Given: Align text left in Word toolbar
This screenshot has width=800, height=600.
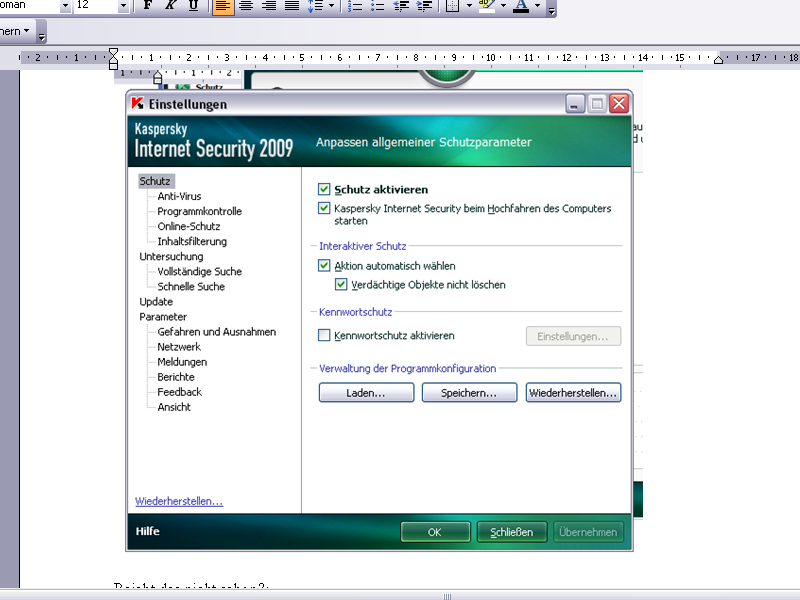Looking at the screenshot, I should pyautogui.click(x=223, y=6).
